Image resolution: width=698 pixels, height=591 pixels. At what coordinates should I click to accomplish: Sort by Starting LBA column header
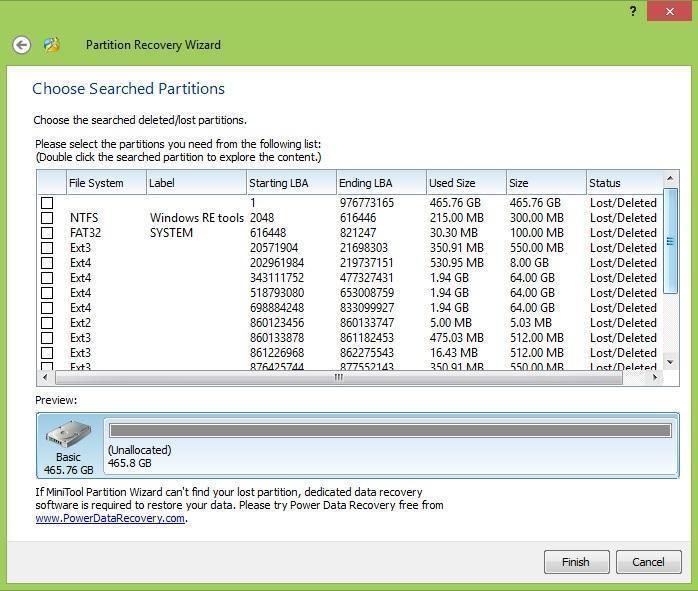coord(290,183)
